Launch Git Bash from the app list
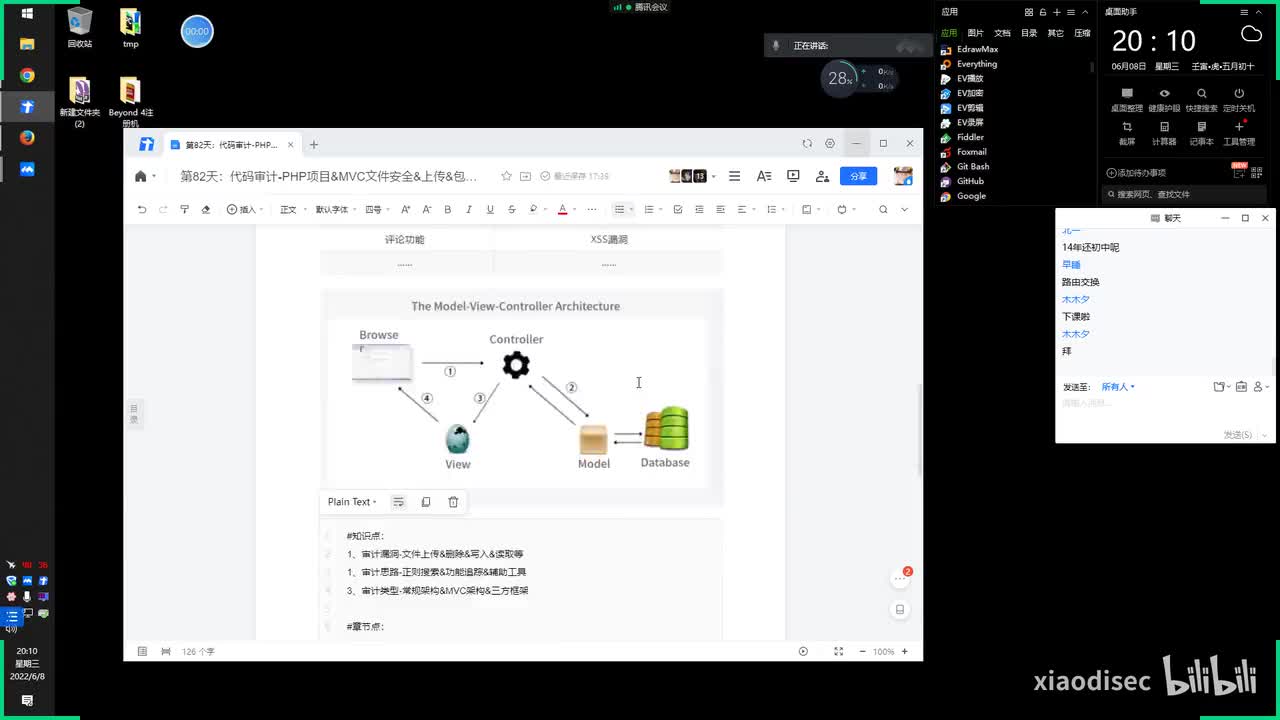 [972, 166]
